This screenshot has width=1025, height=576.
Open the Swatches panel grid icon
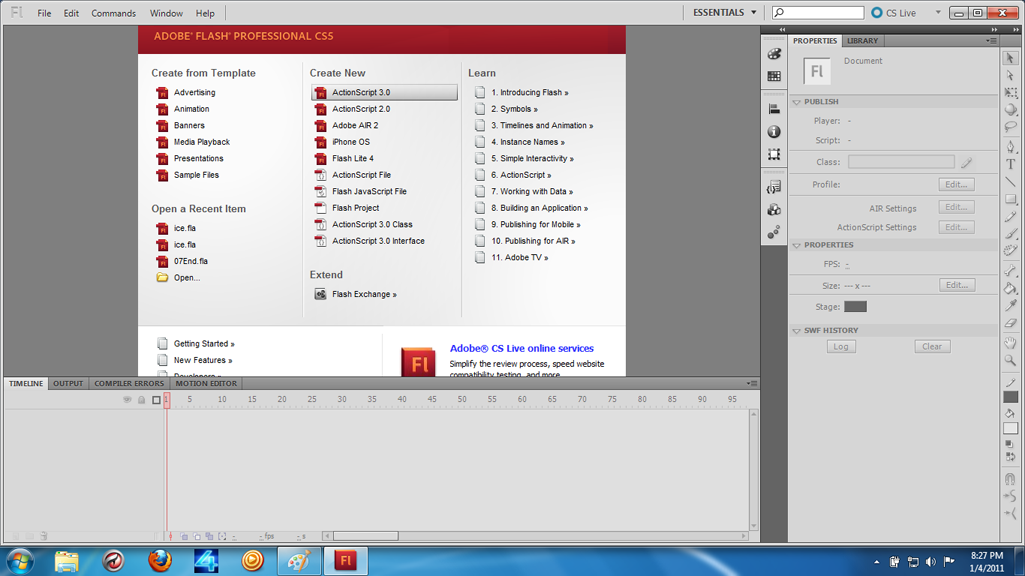click(x=774, y=76)
